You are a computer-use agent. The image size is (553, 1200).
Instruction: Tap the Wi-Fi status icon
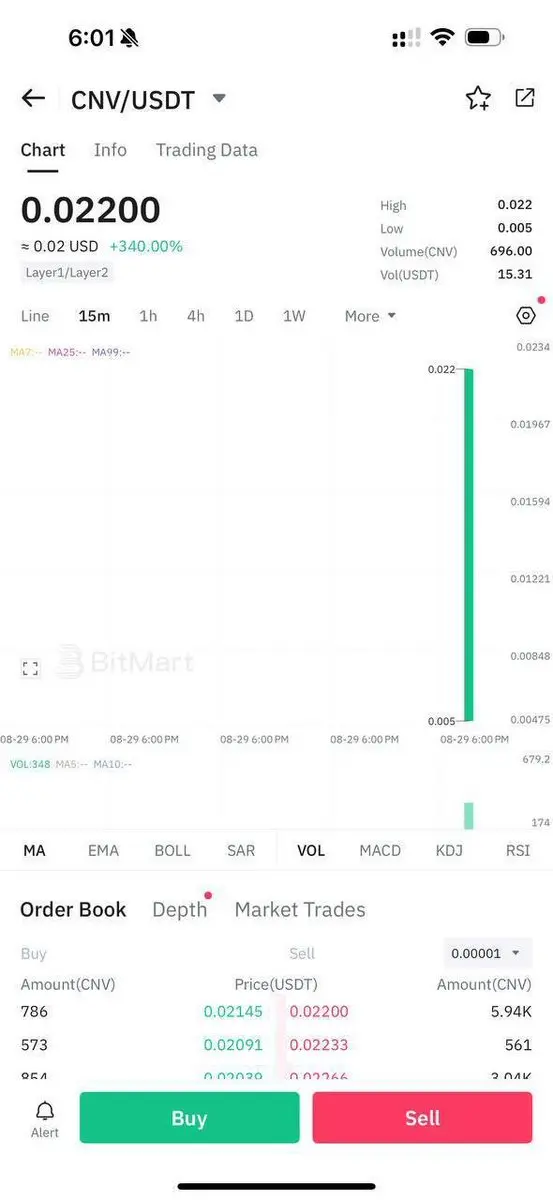(442, 38)
